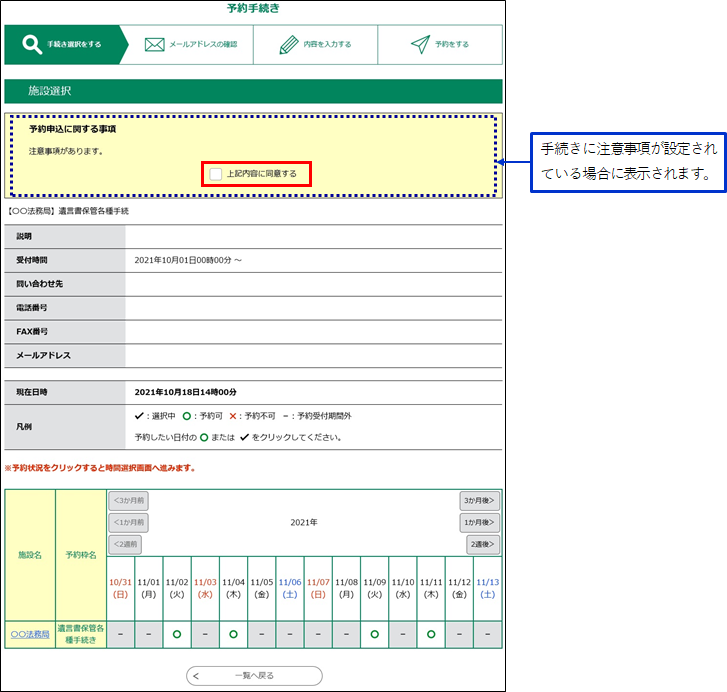Check the 上記内容に同意する checkbox
This screenshot has width=727, height=692.
[x=216, y=174]
